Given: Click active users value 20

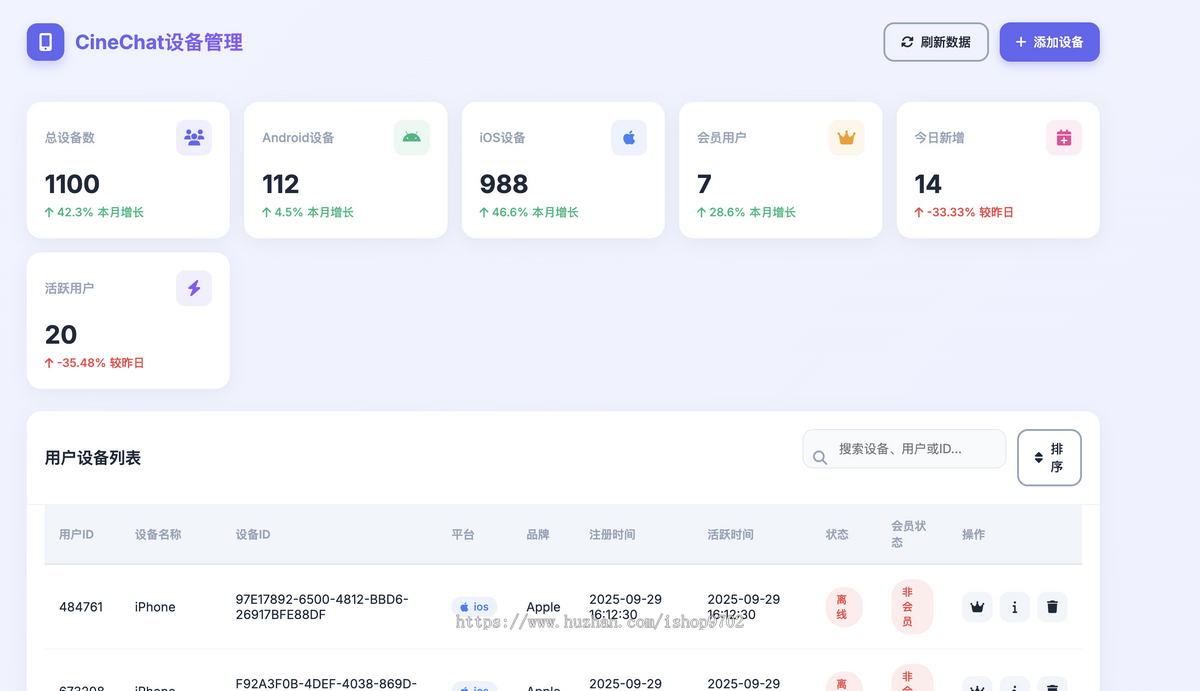Looking at the screenshot, I should pyautogui.click(x=61, y=334).
